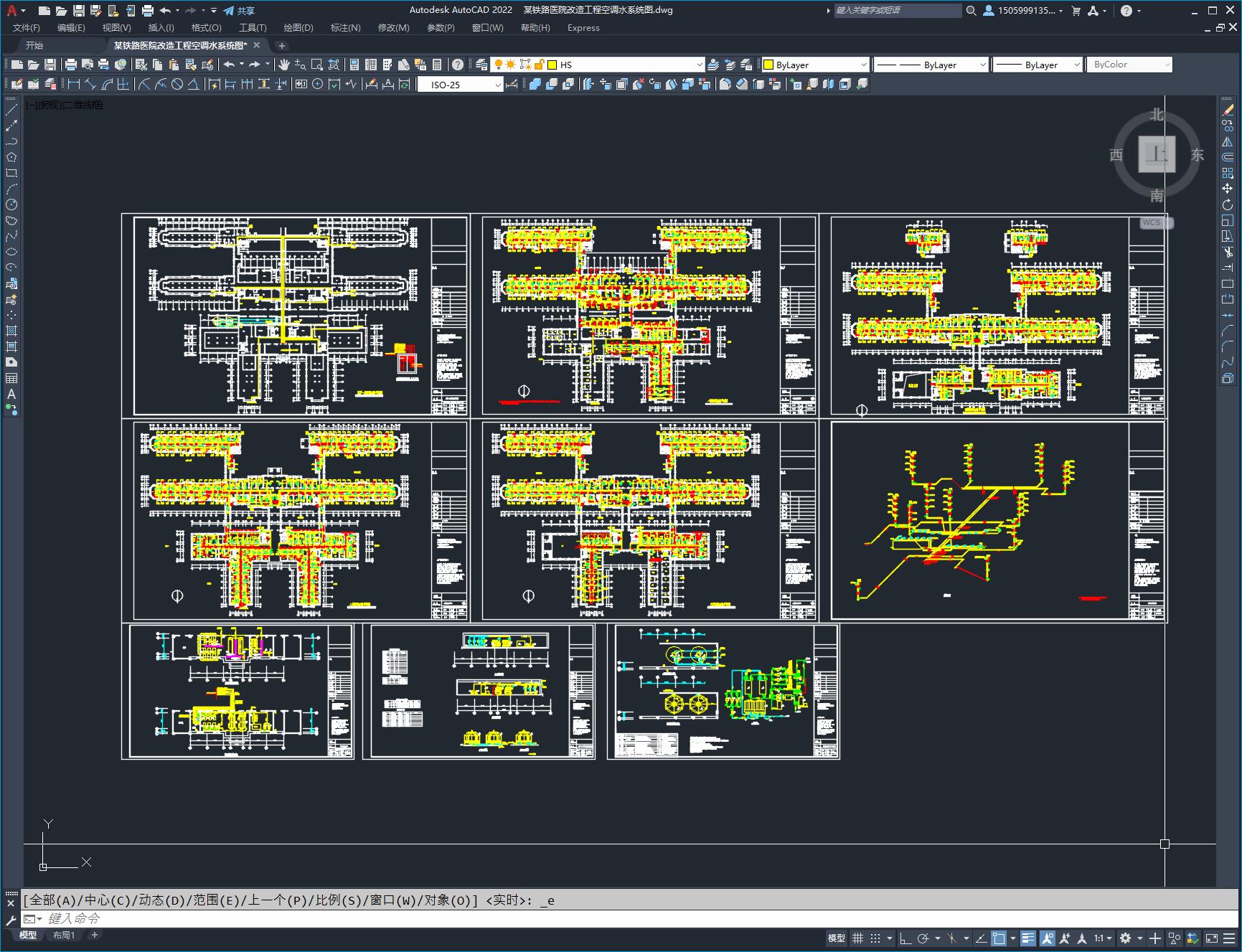
Task: Toggle Lineweight display in the status bar
Action: (1028, 938)
